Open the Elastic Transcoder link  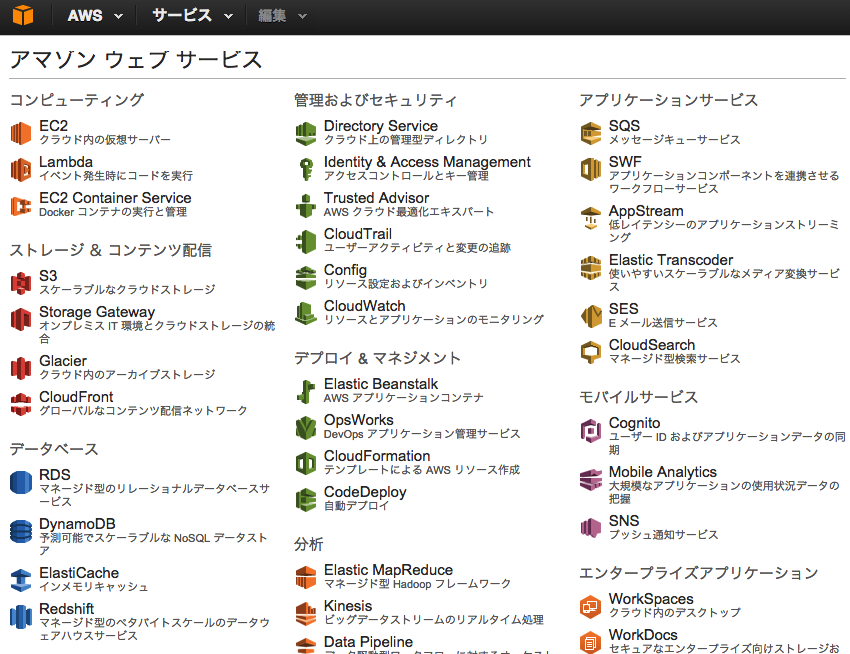[671, 260]
